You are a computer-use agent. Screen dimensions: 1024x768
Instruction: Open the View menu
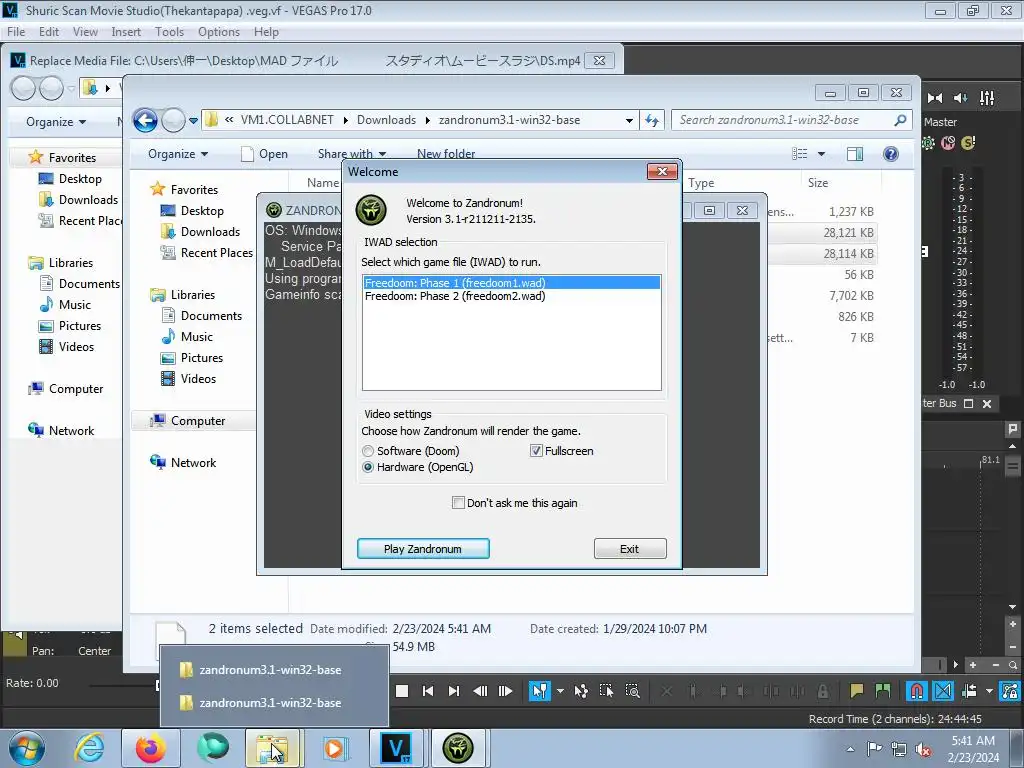(x=85, y=31)
